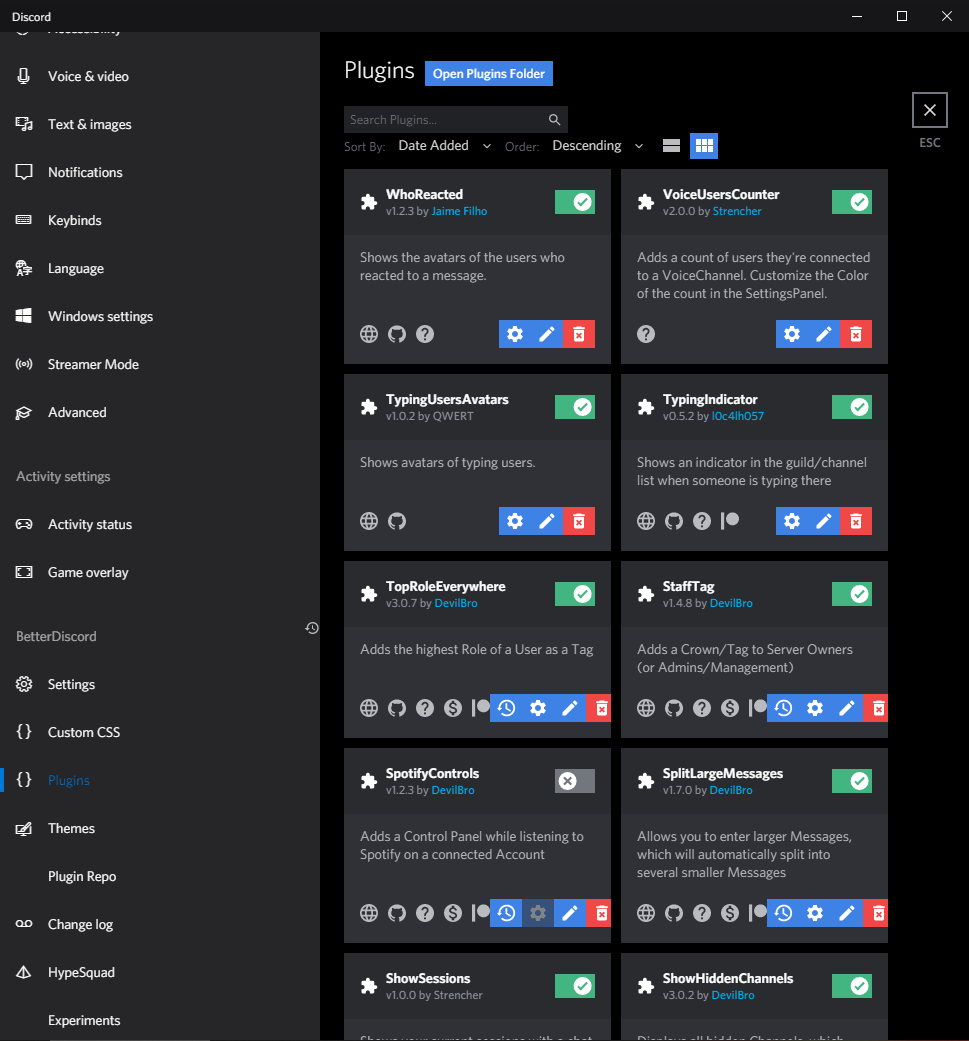
Task: Open the TopRoleEverywhere changelog history icon
Action: (x=506, y=708)
